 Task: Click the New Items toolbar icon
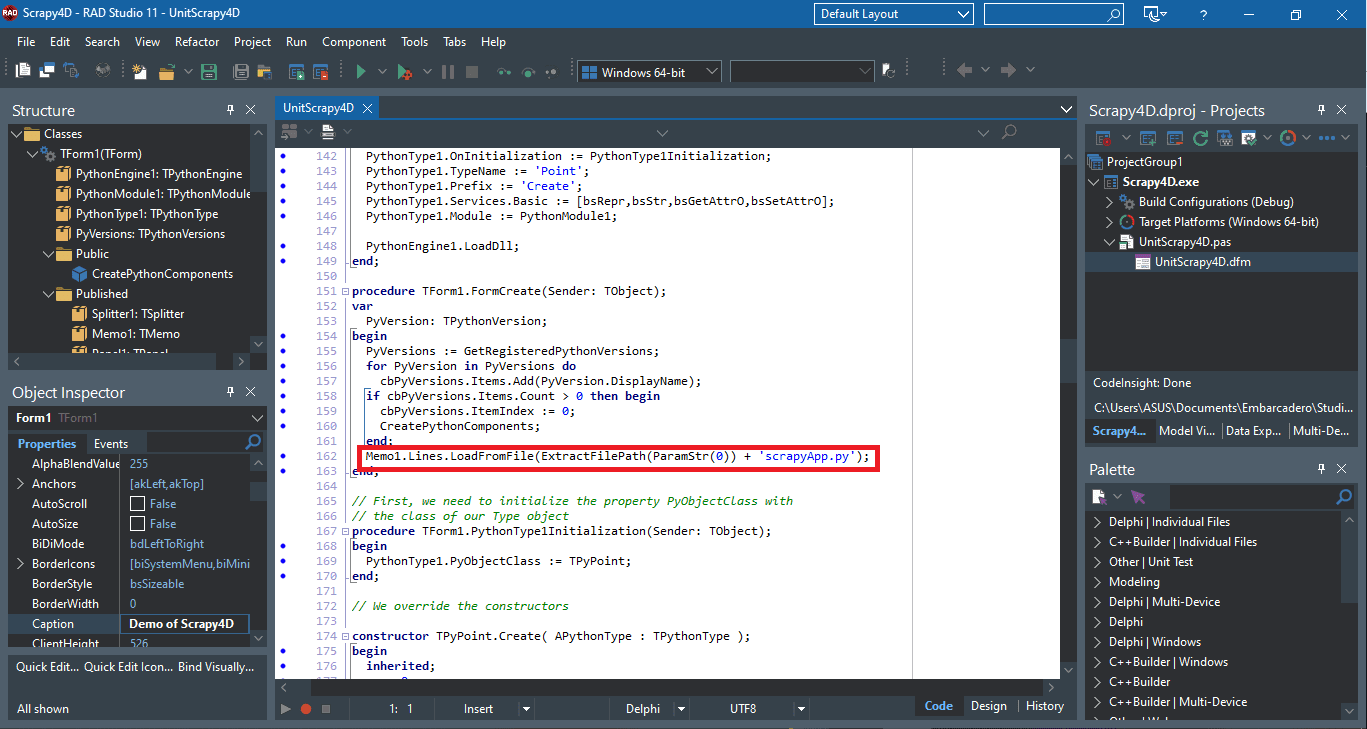[139, 71]
